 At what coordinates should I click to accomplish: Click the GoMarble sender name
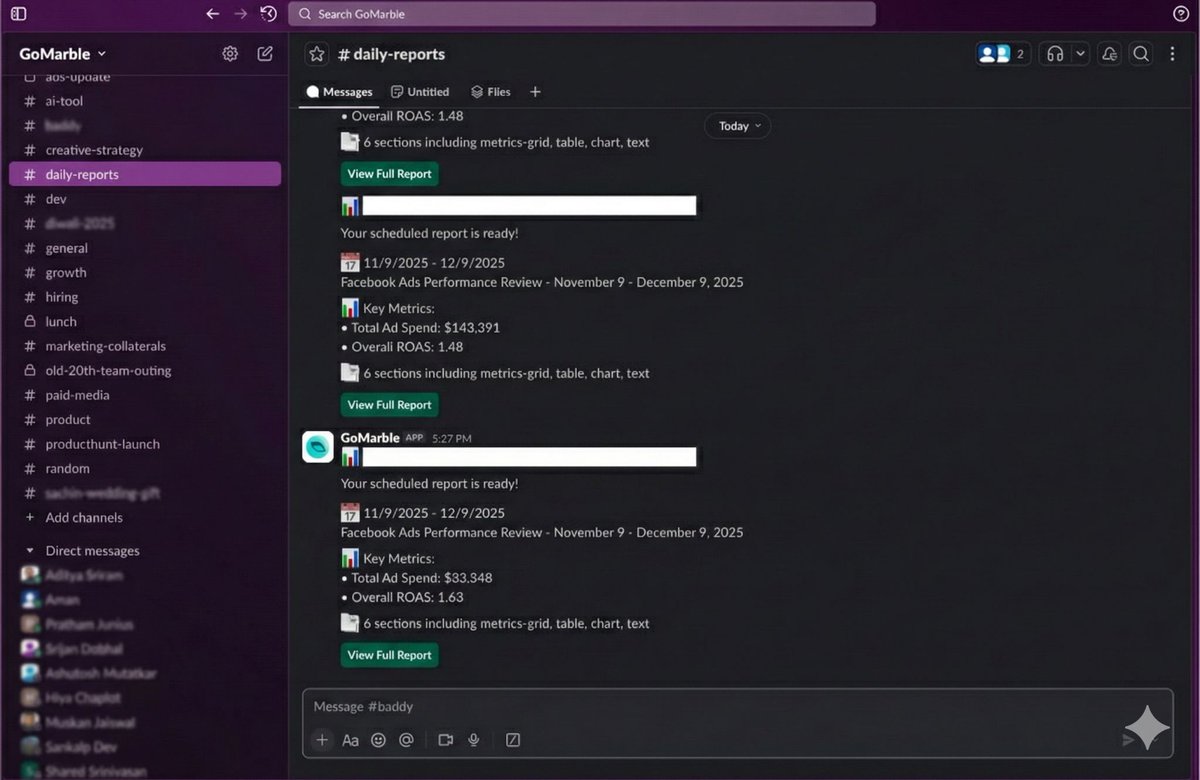[370, 437]
